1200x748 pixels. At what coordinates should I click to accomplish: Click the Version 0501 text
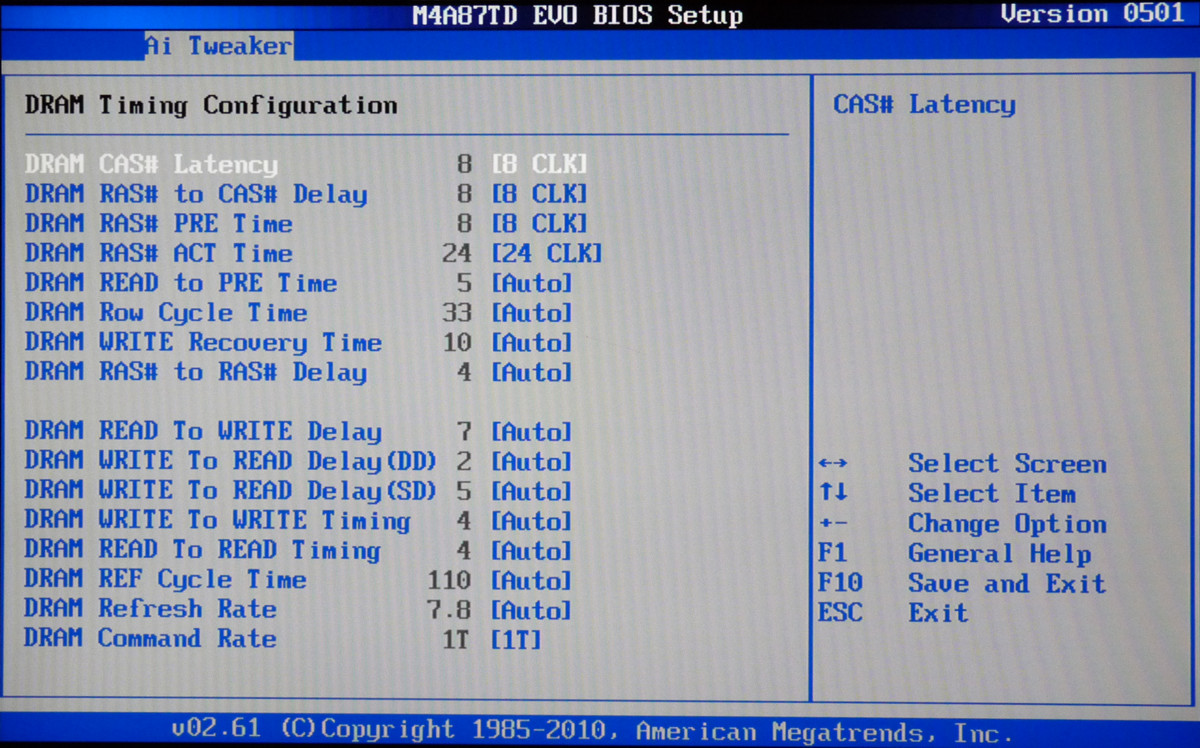point(1092,14)
